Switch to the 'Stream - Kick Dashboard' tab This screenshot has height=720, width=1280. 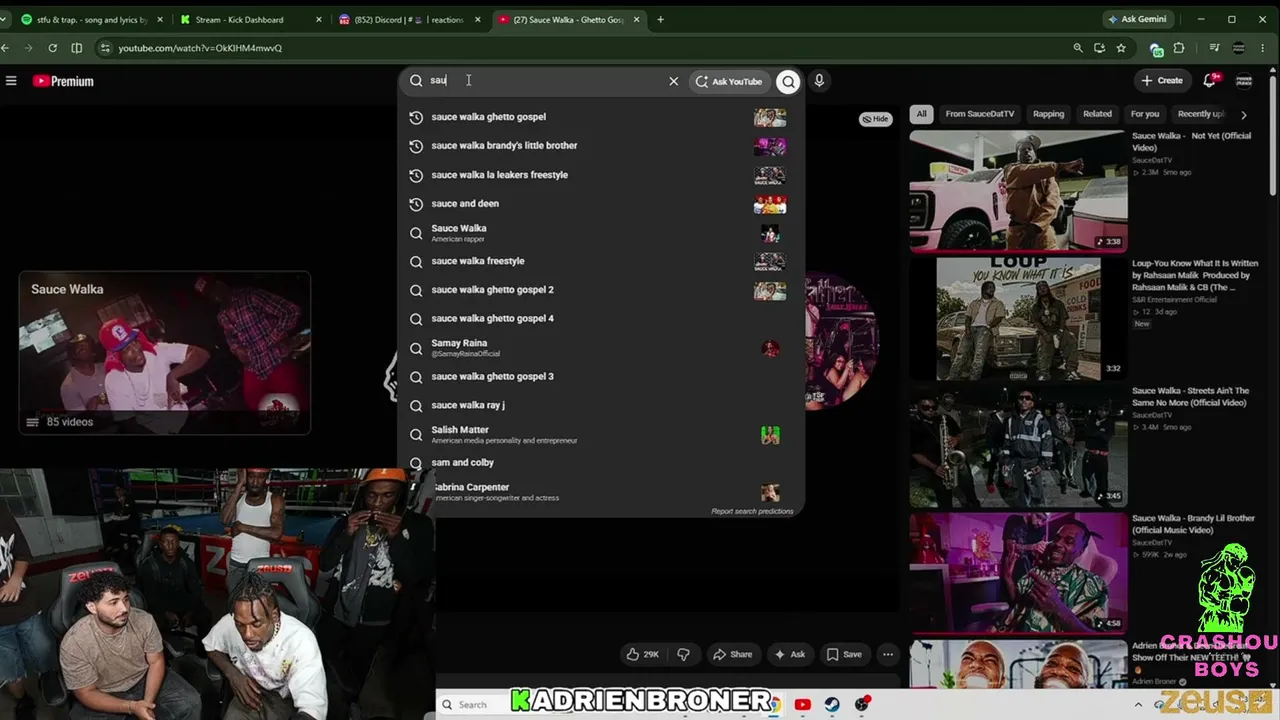[251, 19]
